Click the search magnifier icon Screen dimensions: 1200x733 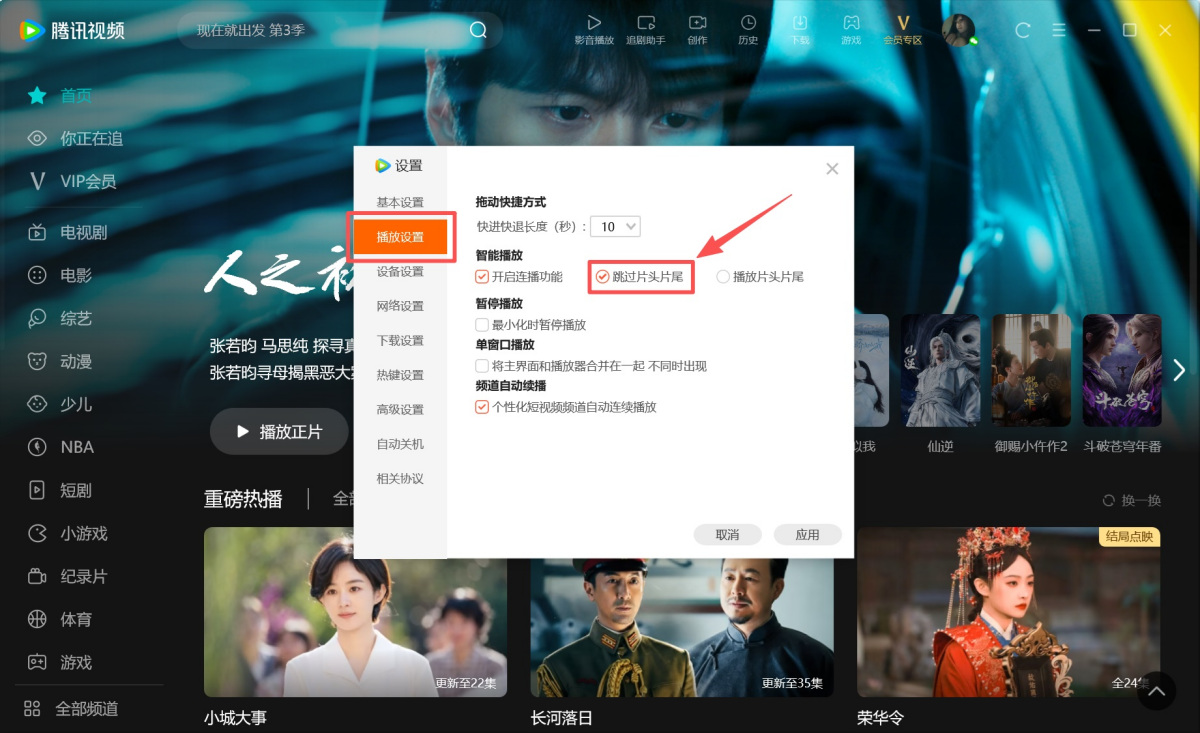[x=478, y=30]
